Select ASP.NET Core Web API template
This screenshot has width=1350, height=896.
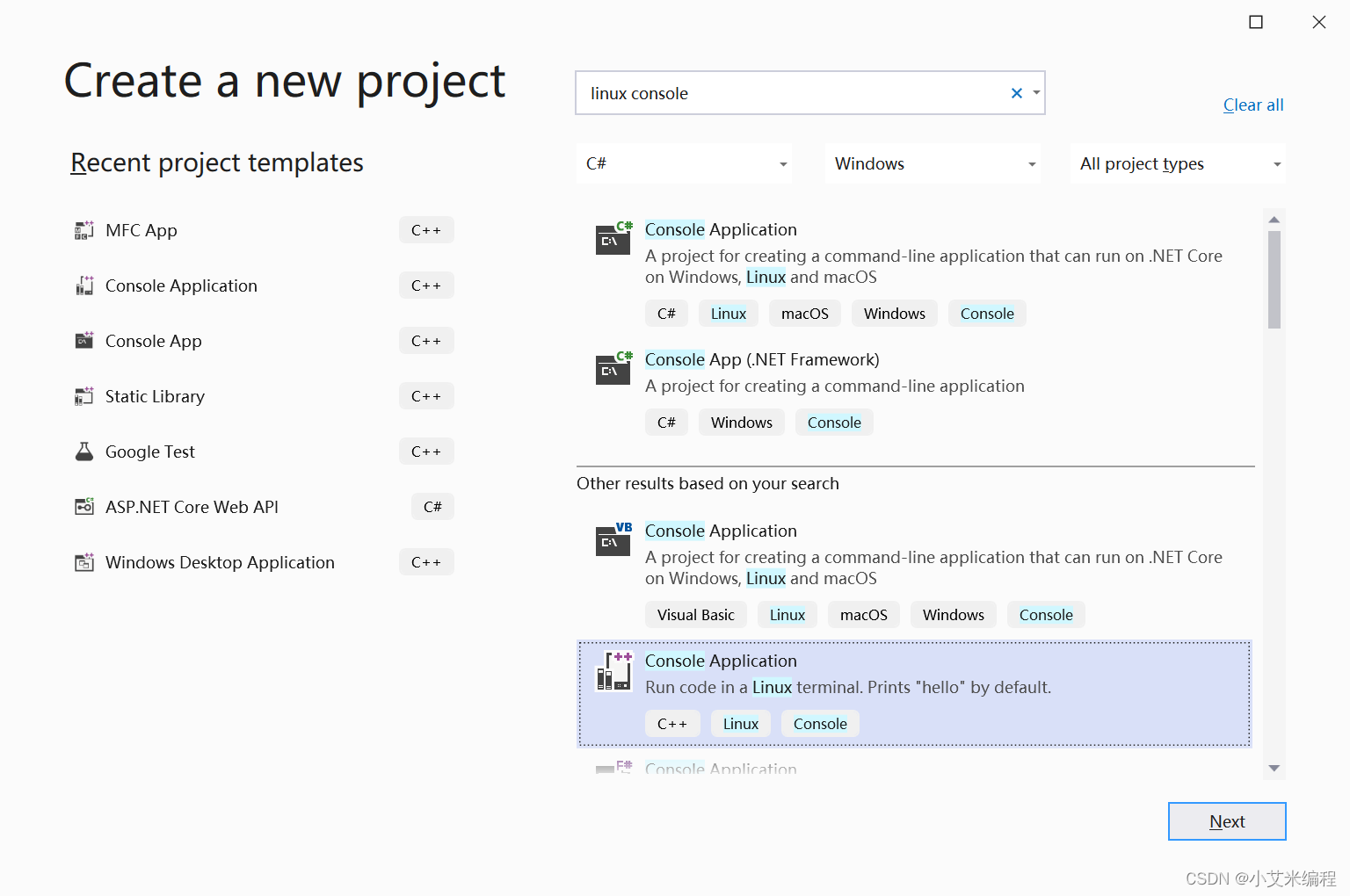[x=264, y=507]
